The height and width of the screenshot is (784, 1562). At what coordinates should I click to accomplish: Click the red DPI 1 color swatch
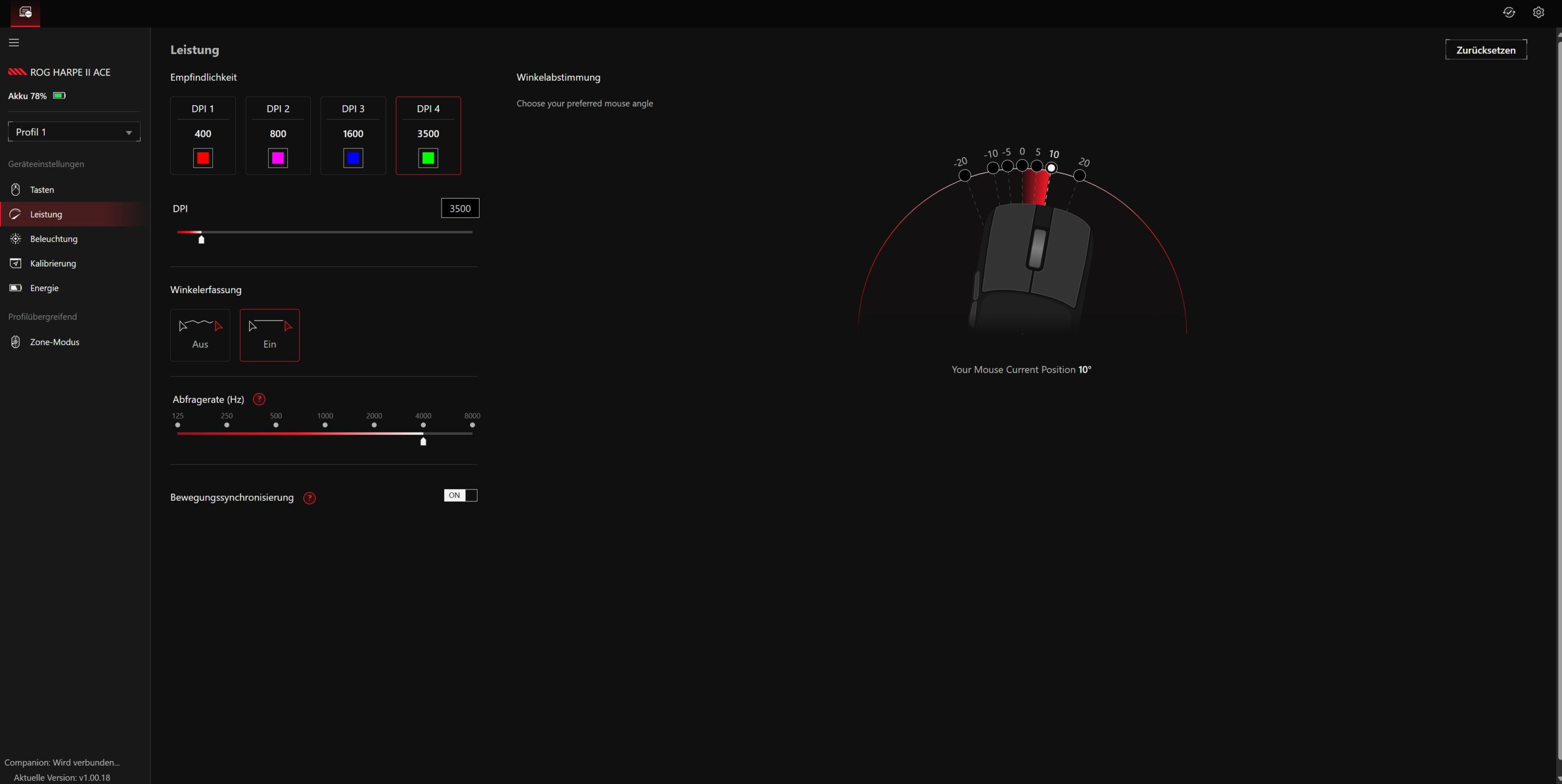(x=203, y=158)
